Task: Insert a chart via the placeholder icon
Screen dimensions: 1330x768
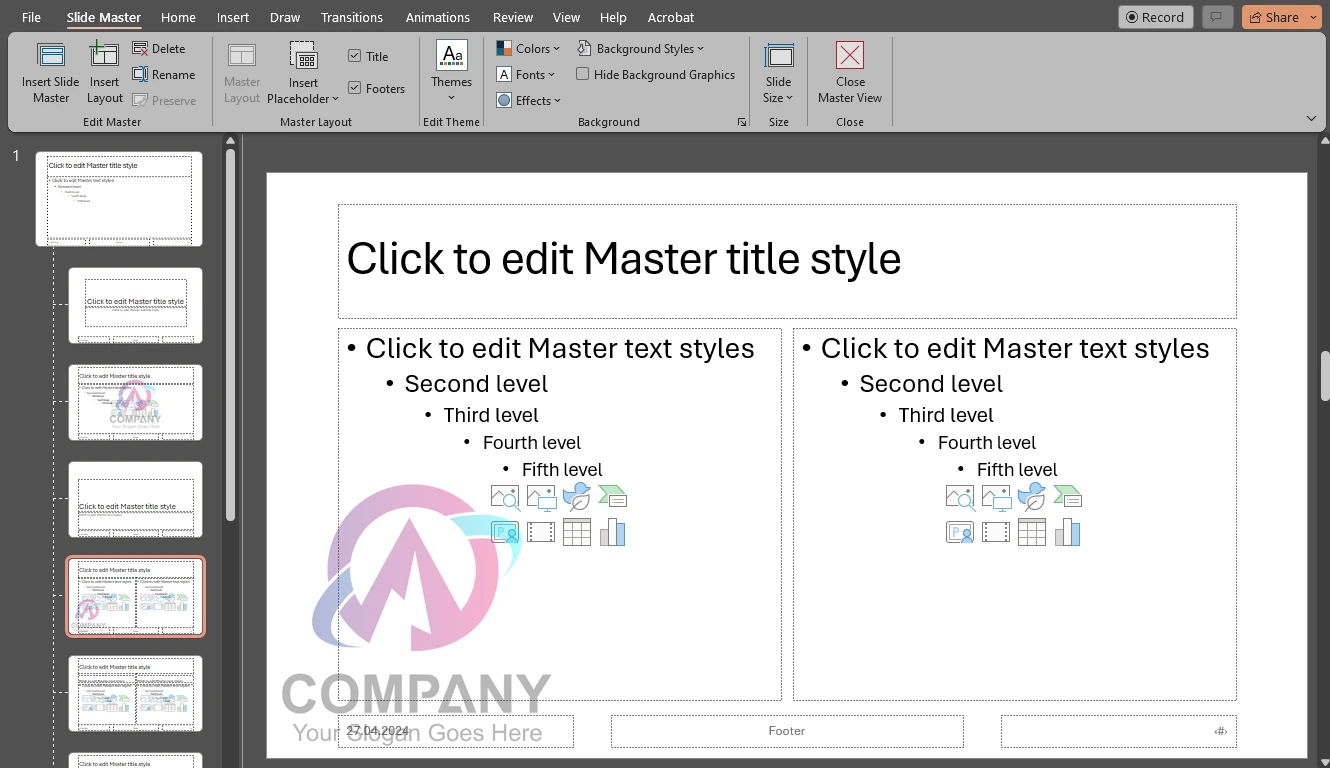Action: click(x=613, y=531)
